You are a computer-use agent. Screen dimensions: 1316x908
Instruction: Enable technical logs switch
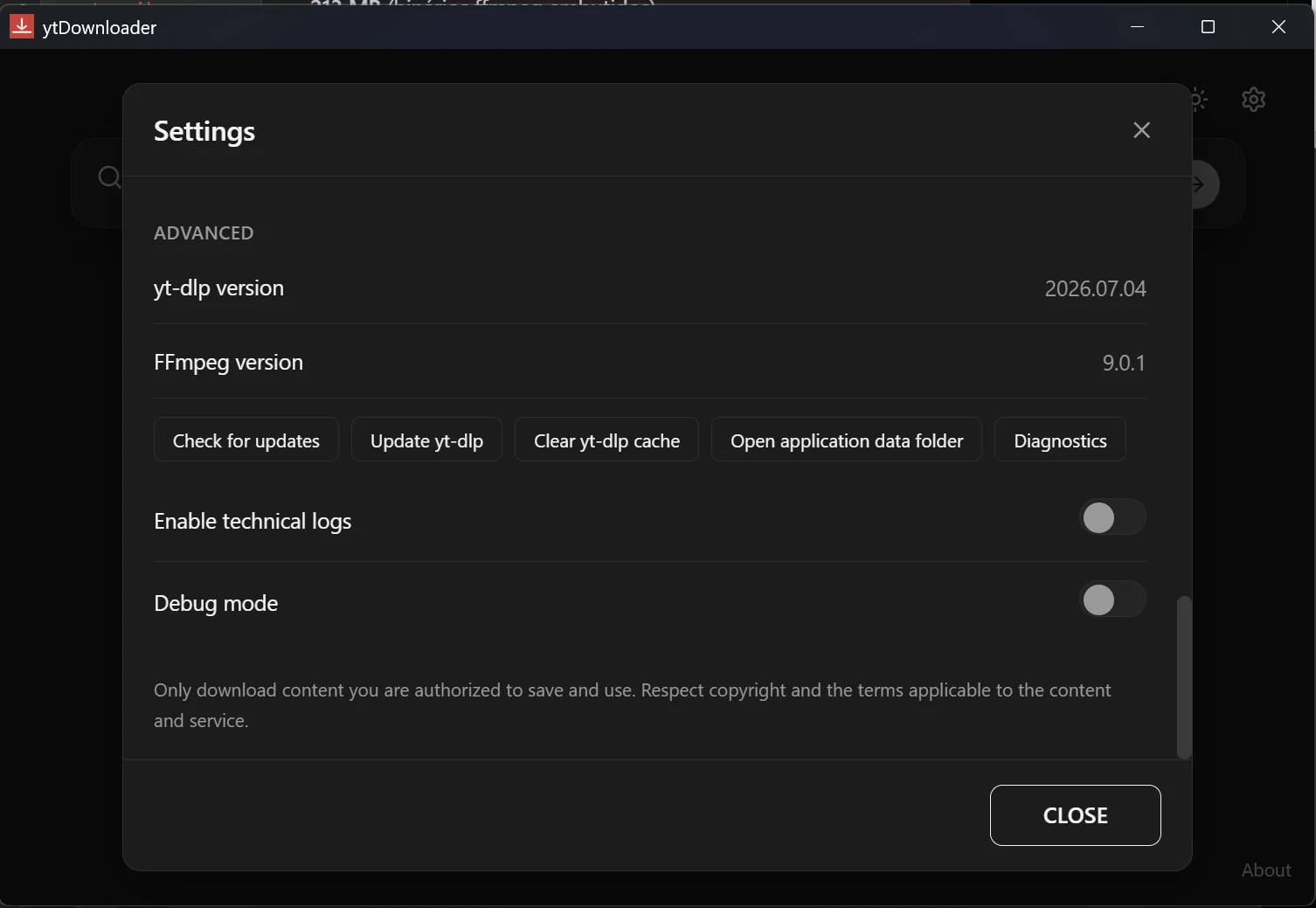tap(1112, 517)
